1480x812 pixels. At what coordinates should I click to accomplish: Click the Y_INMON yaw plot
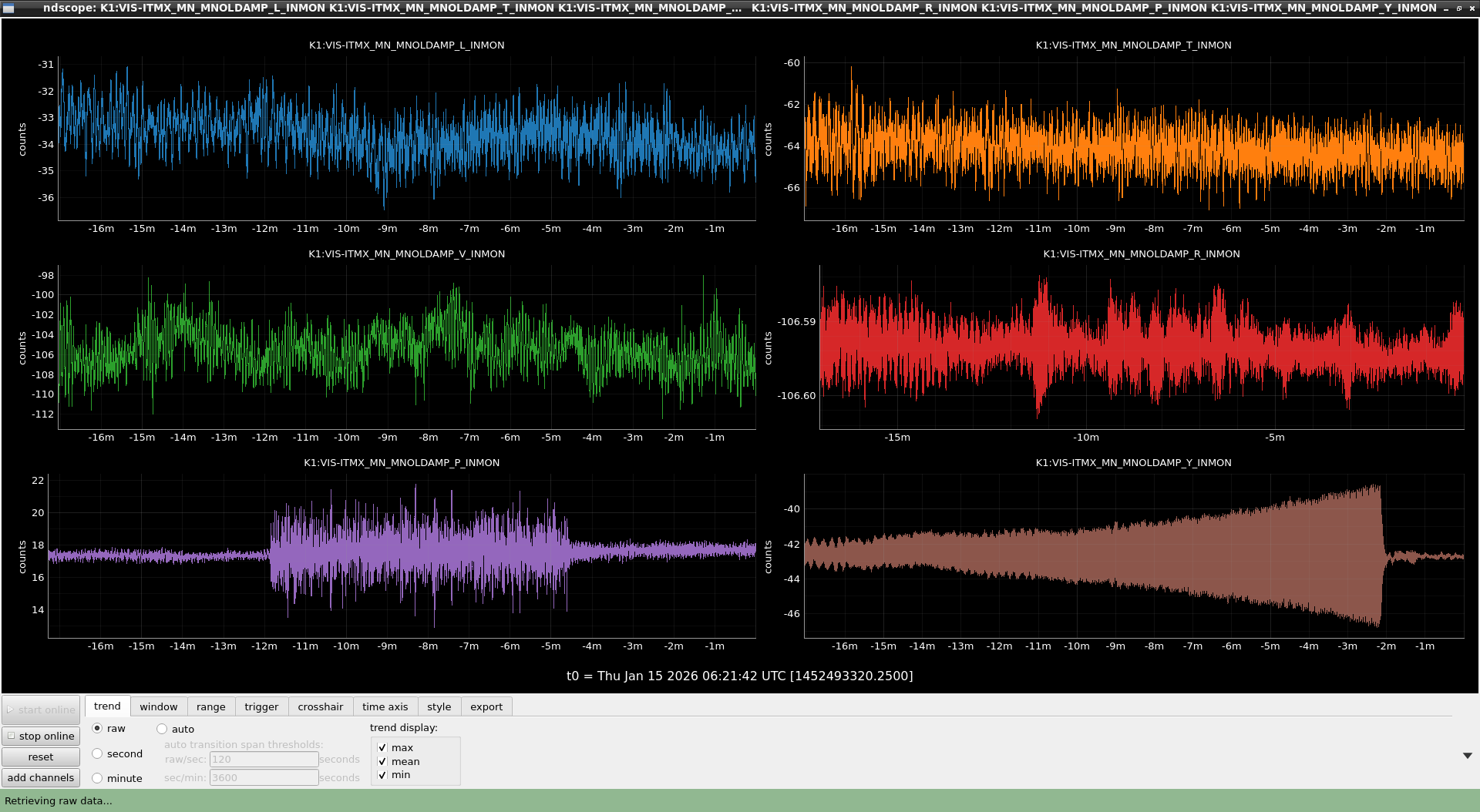1134,555
